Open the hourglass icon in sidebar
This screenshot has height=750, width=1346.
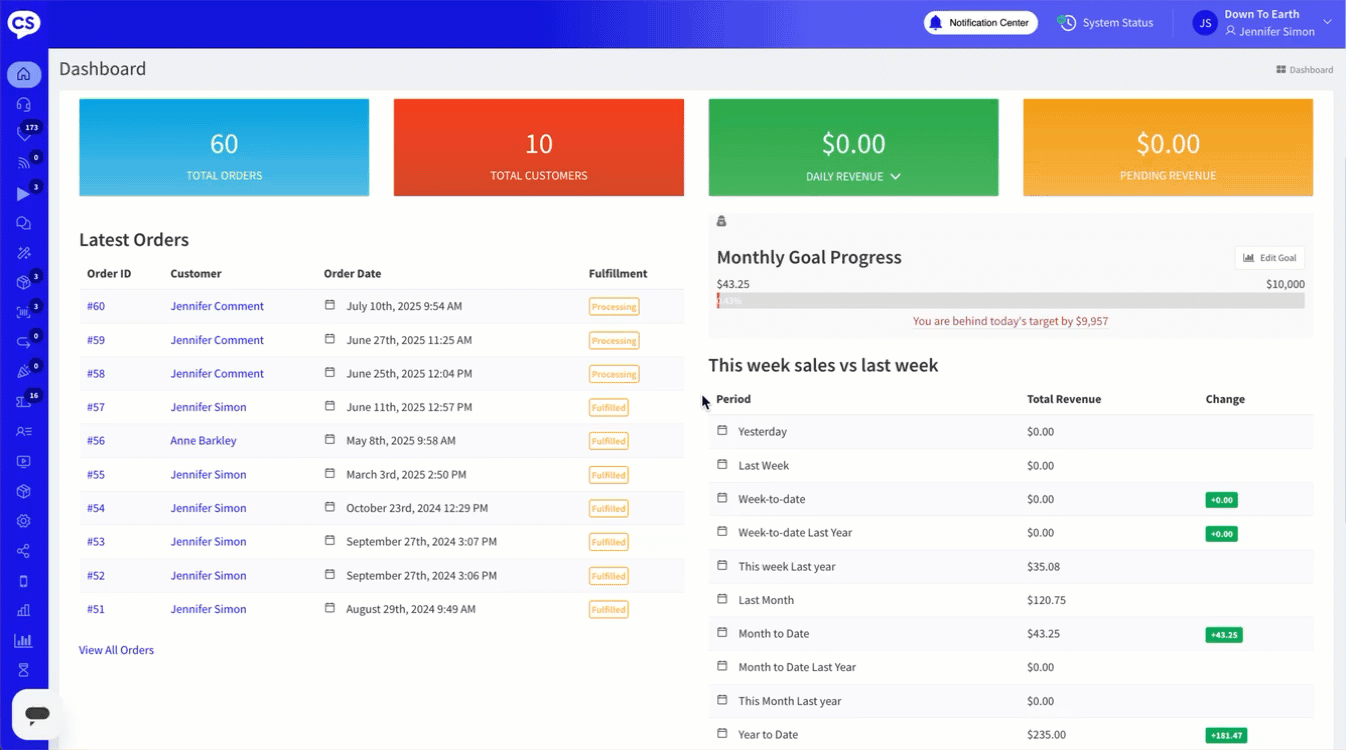click(24, 670)
